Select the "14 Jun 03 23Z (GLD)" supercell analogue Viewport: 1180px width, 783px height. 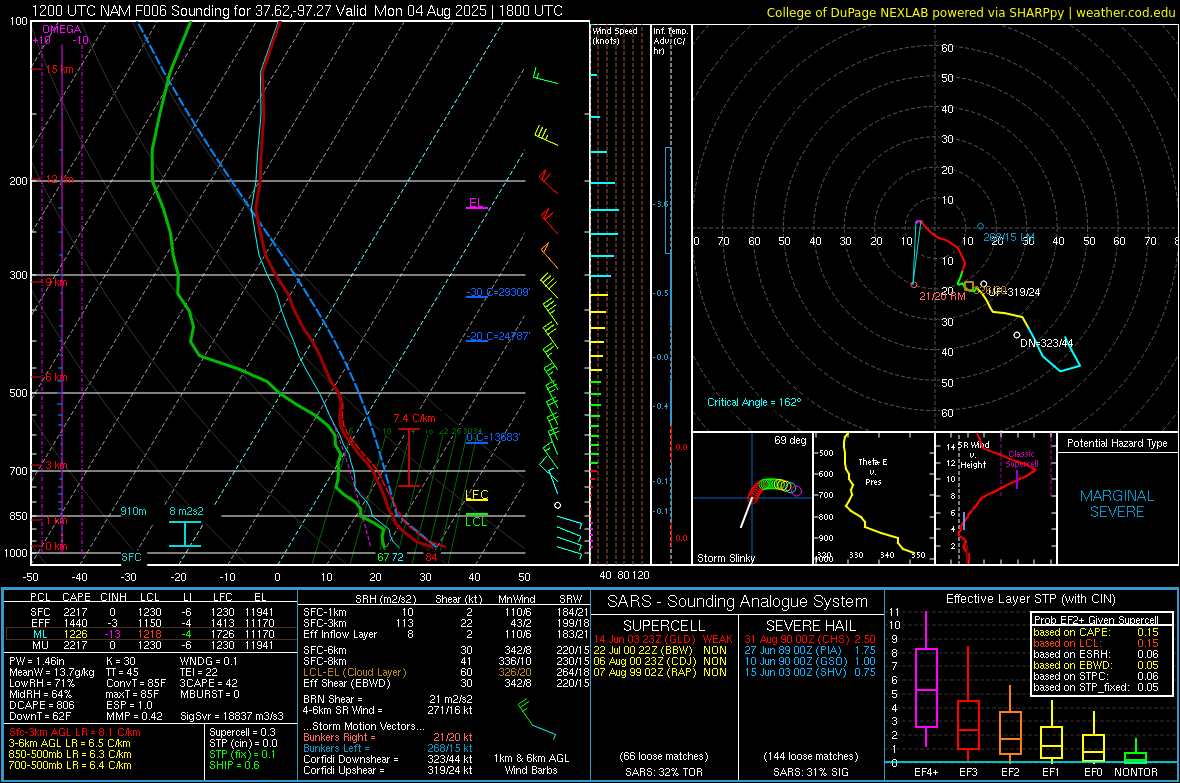[x=662, y=639]
